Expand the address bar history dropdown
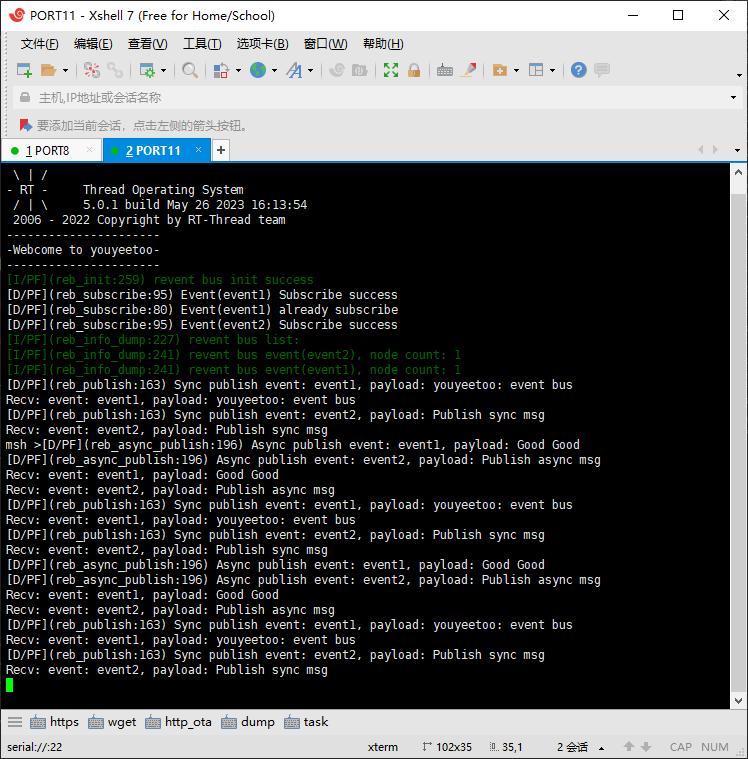 (733, 98)
